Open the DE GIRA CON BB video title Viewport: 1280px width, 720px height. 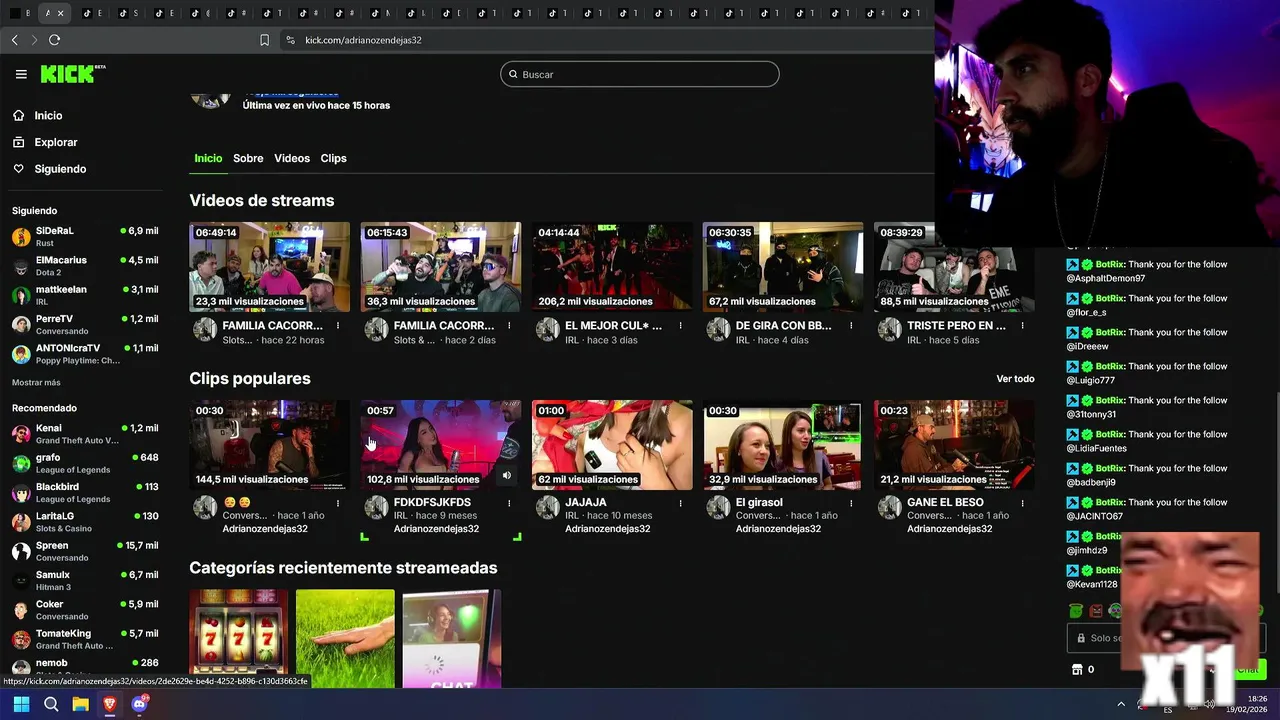tap(783, 326)
